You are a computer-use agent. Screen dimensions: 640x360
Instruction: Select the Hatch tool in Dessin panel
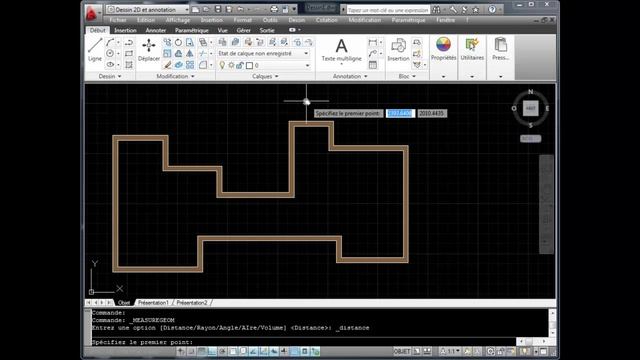coord(129,64)
